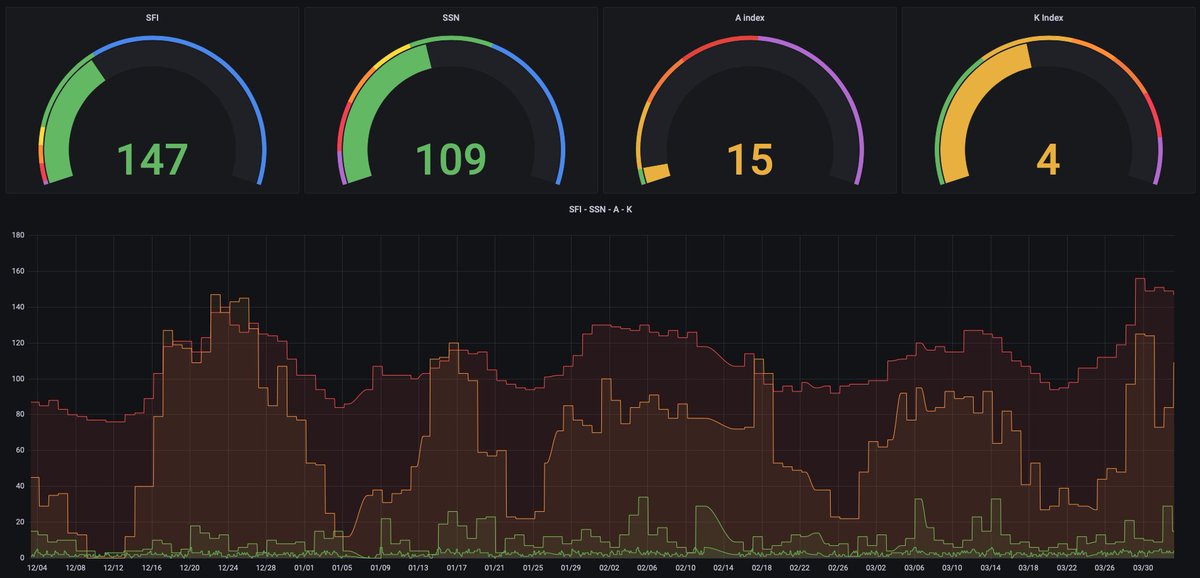
Task: Open the 'SFI - SSN - A - K' graph title menu
Action: point(600,209)
